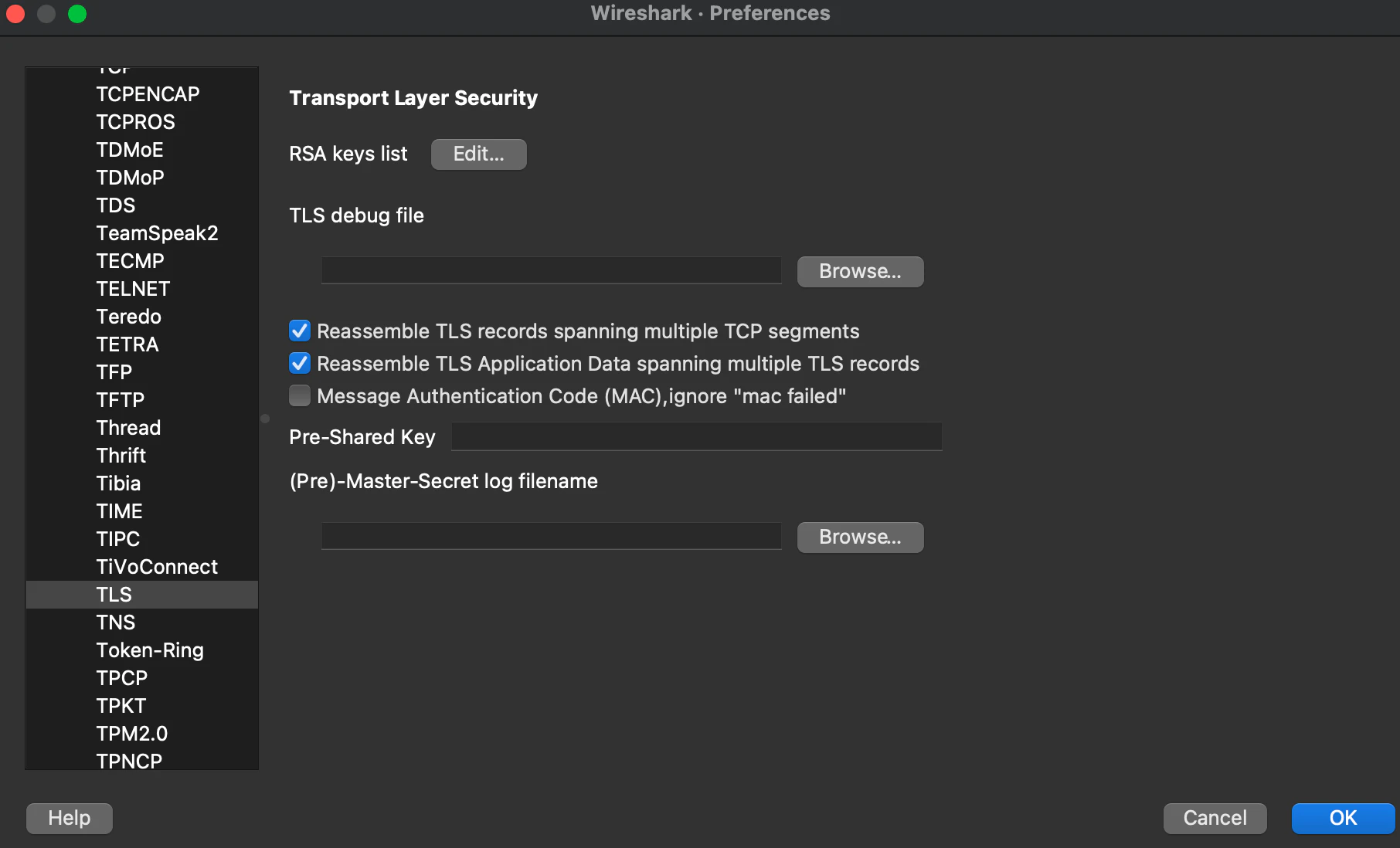Click the Pre-Shared Key input field
Image resolution: width=1400 pixels, height=848 pixels.
tap(696, 436)
